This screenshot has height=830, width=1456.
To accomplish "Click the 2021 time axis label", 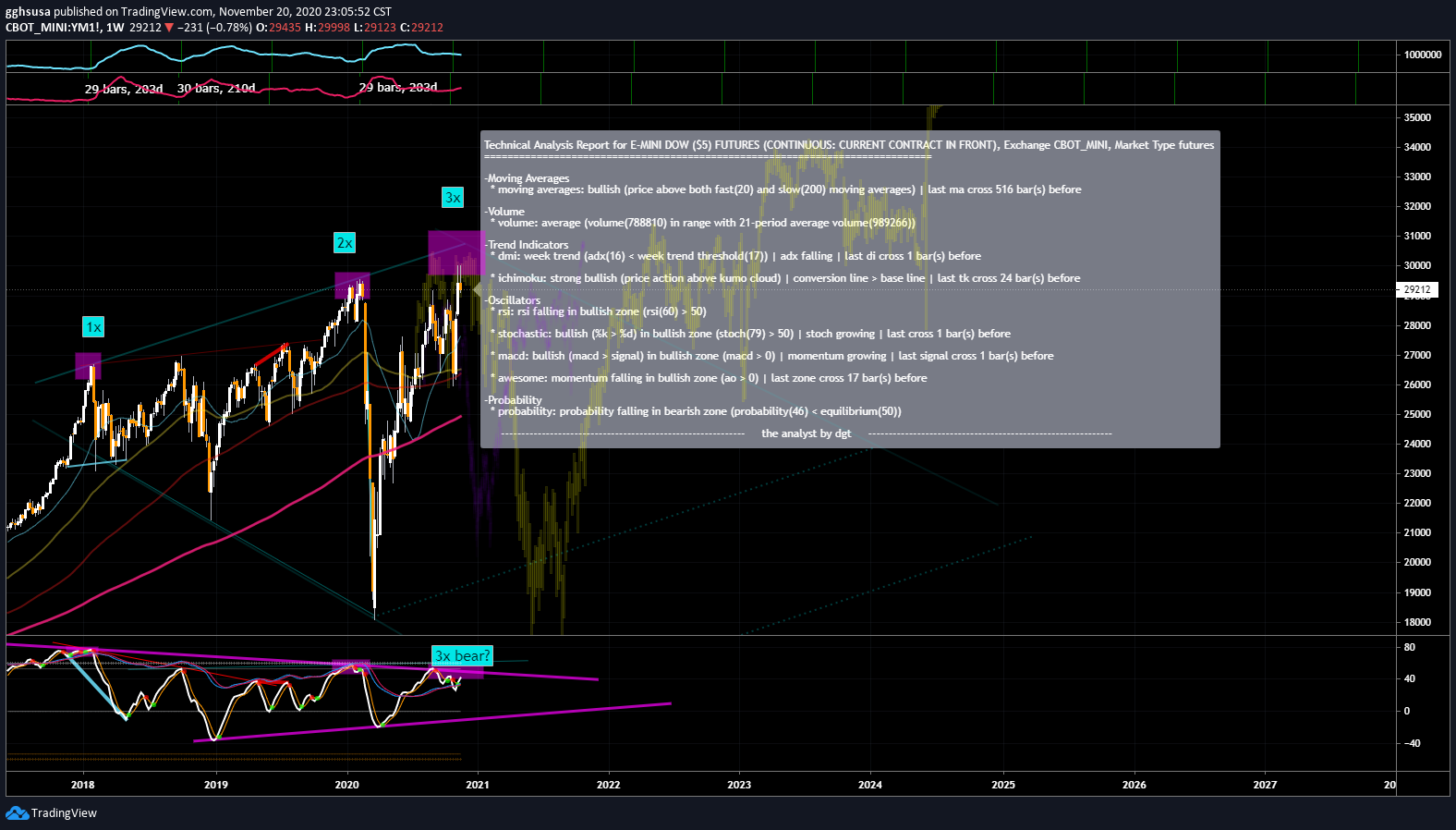I will pyautogui.click(x=478, y=785).
